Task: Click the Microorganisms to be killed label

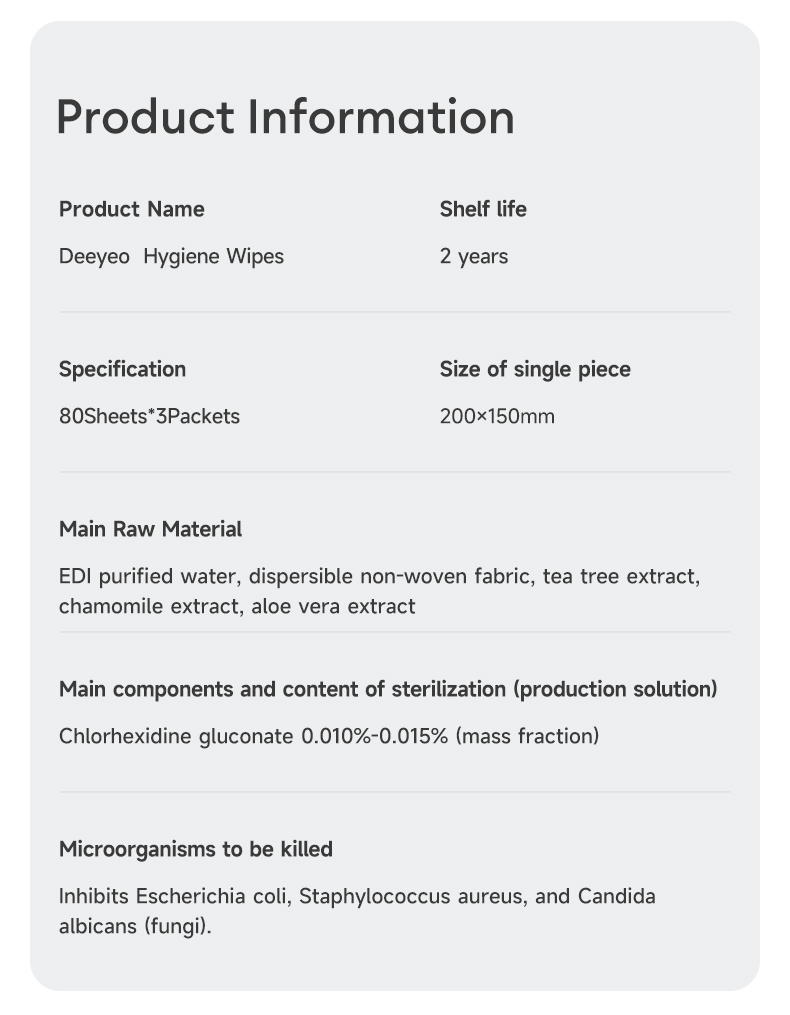Action: [196, 849]
